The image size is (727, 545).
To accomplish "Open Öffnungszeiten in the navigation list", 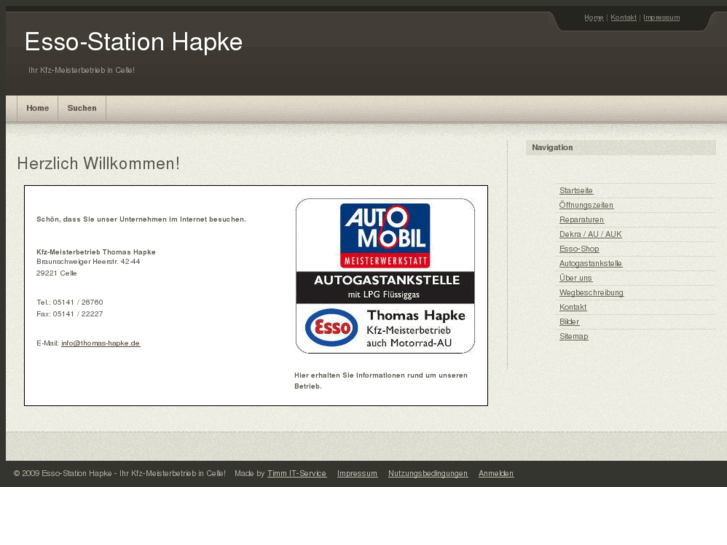I will [586, 205].
